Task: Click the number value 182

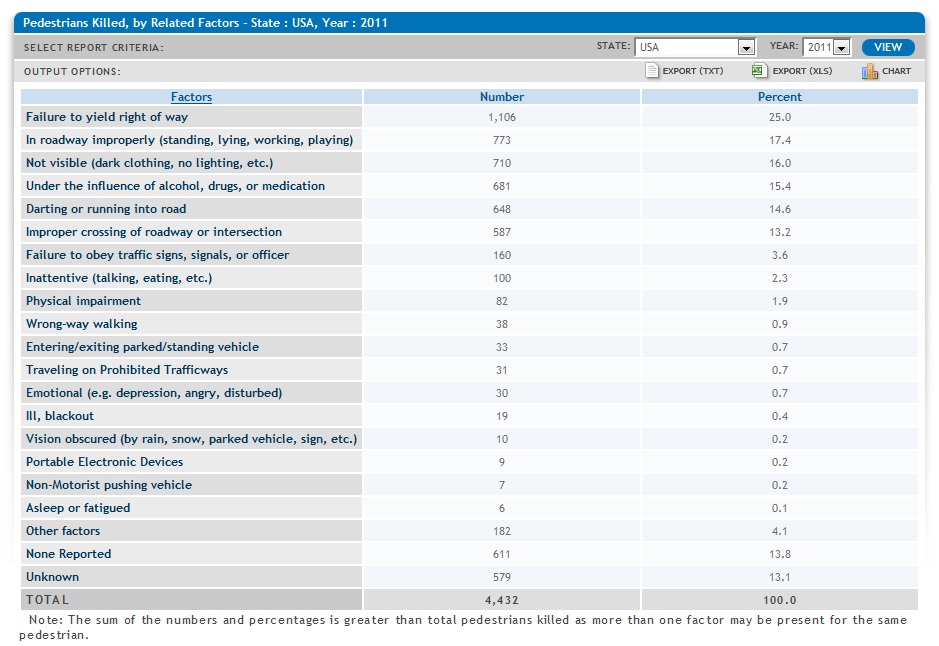Action: 502,531
